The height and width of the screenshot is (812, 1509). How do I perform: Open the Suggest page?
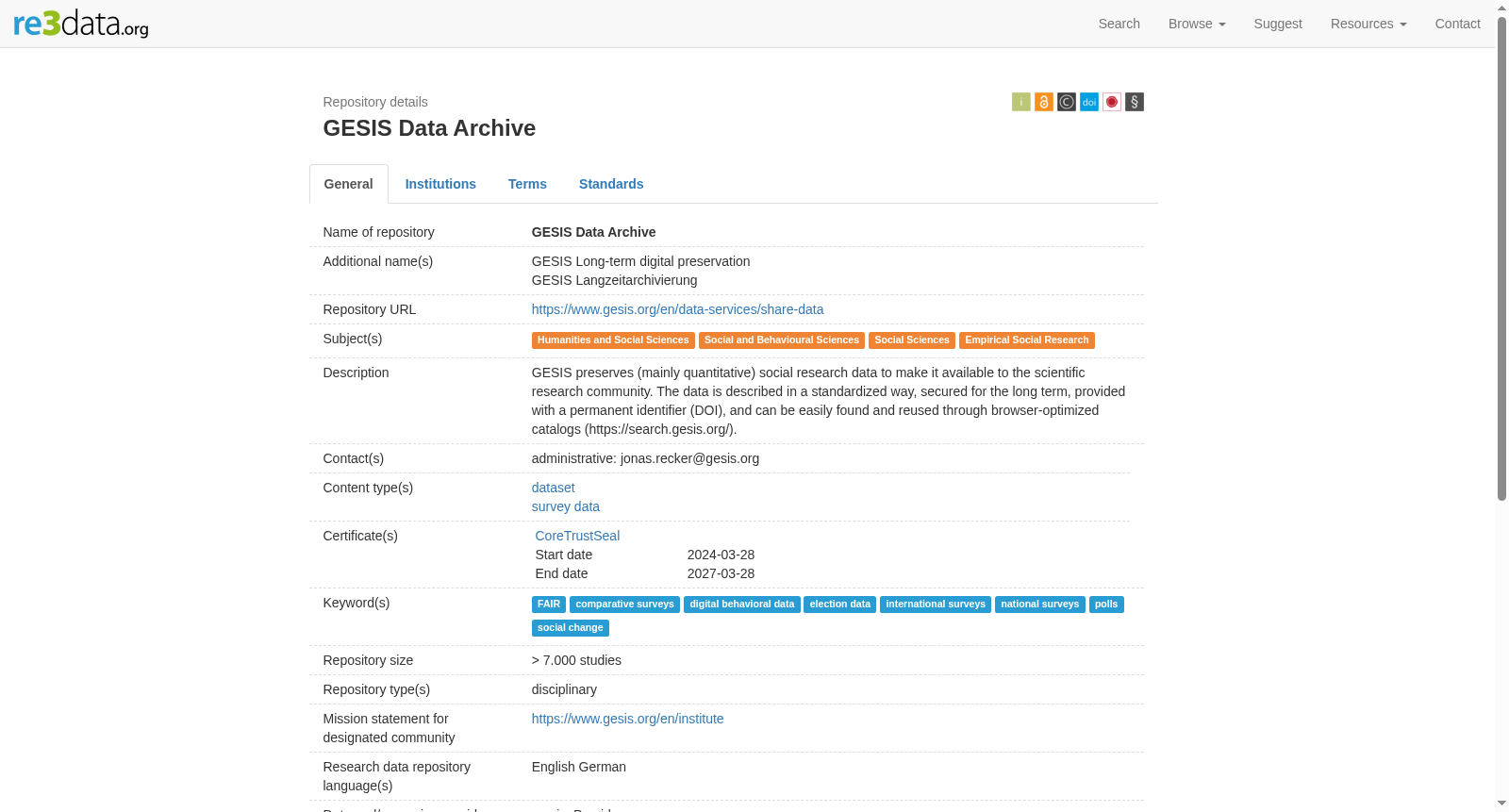pyautogui.click(x=1278, y=24)
